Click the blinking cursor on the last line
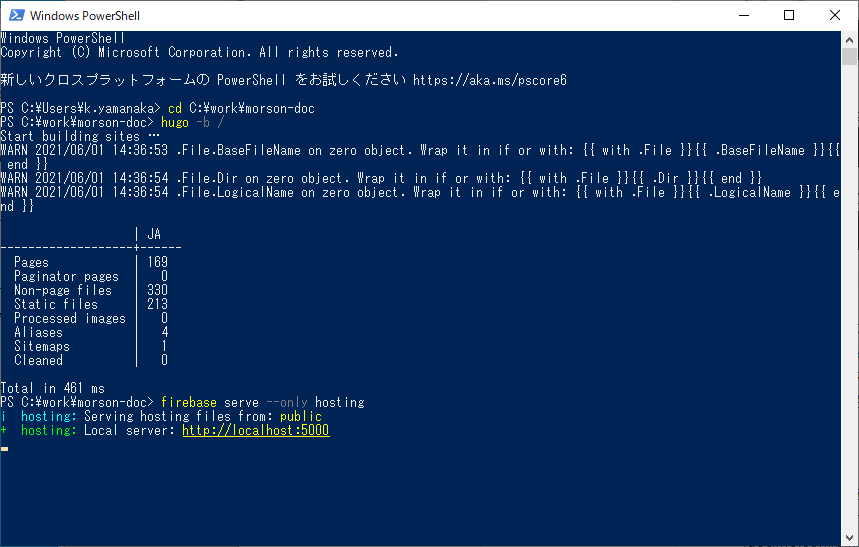 (x=5, y=448)
